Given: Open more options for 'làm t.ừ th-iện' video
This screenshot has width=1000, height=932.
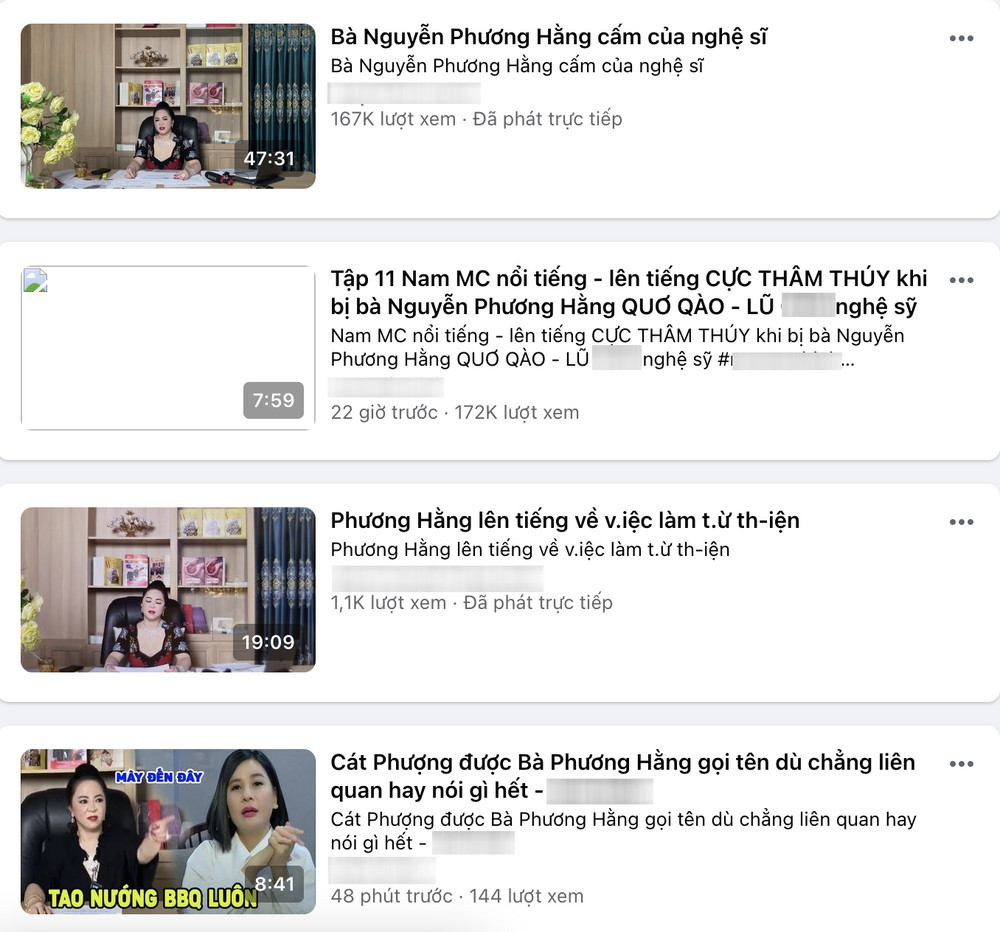Looking at the screenshot, I should (961, 522).
